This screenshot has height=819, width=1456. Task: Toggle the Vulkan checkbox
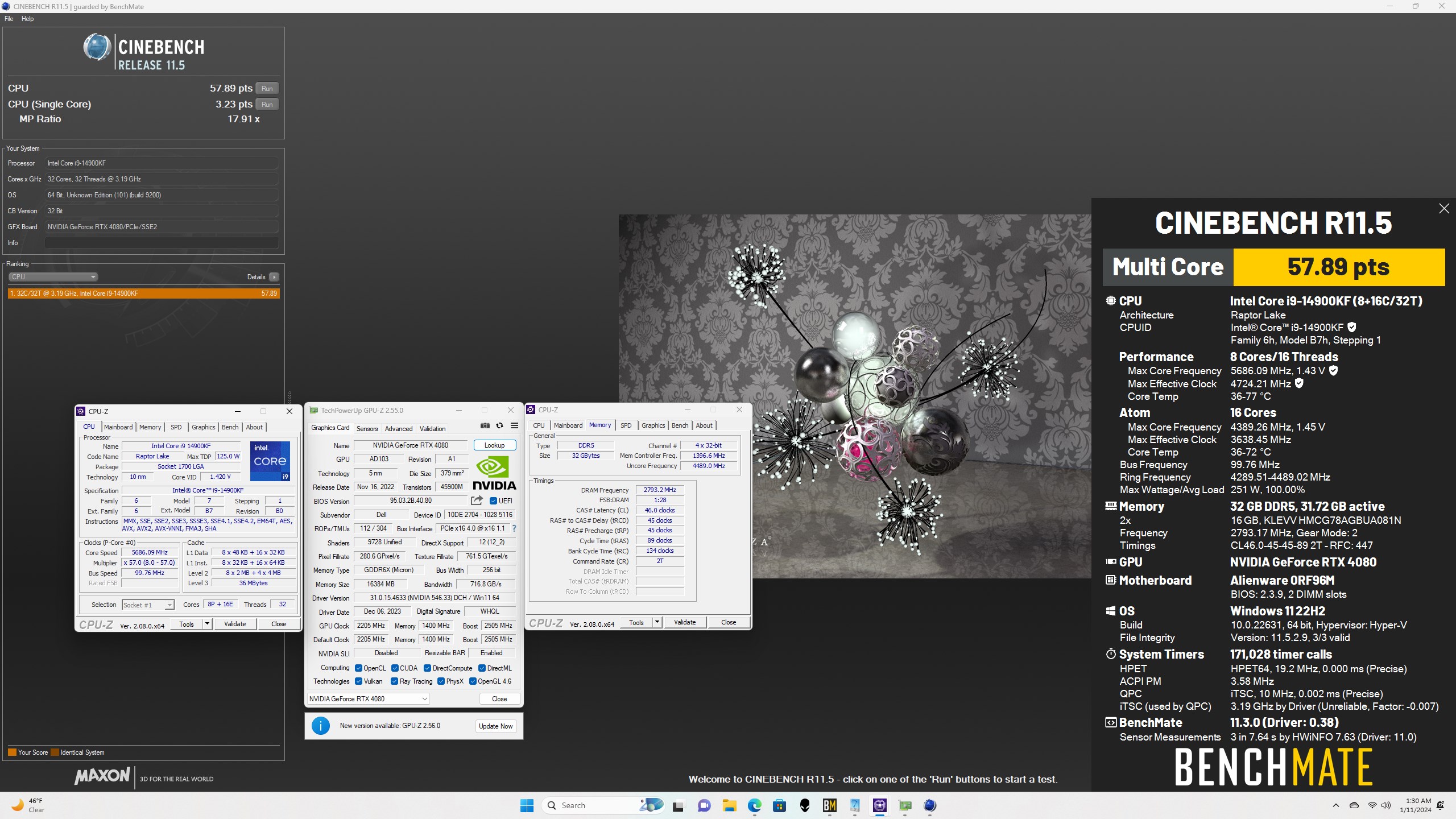tap(358, 681)
